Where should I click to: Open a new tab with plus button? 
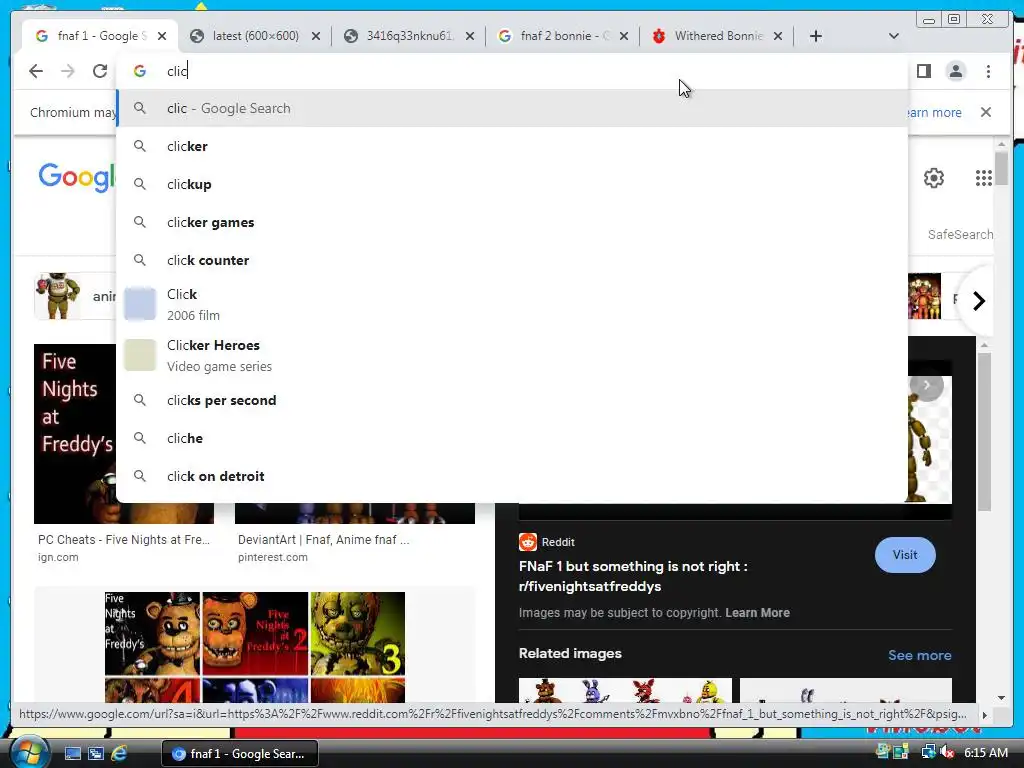click(x=816, y=36)
